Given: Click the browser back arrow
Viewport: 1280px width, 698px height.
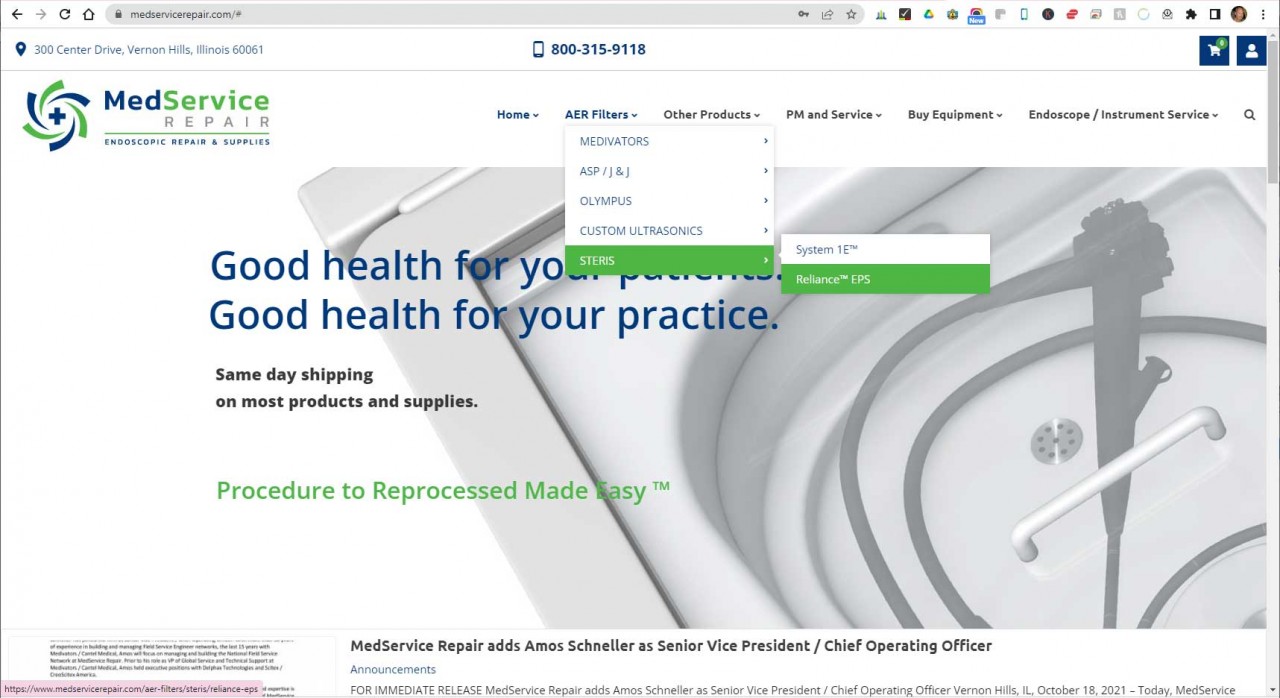Looking at the screenshot, I should point(16,15).
